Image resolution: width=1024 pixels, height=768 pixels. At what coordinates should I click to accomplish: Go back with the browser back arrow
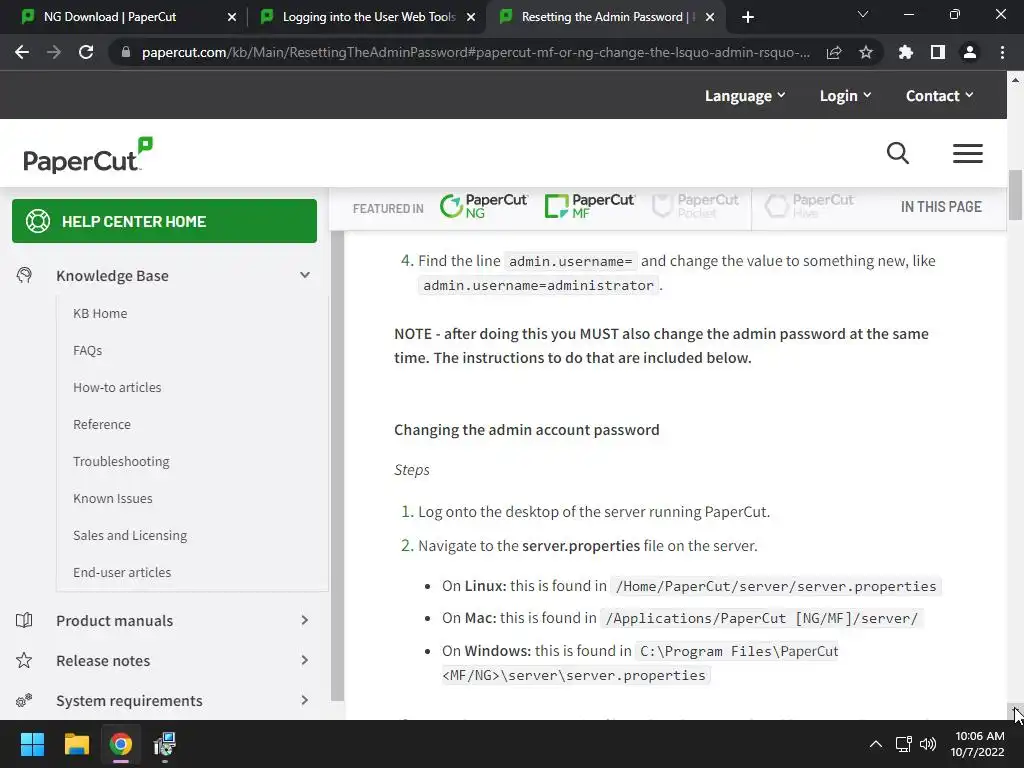tap(22, 52)
